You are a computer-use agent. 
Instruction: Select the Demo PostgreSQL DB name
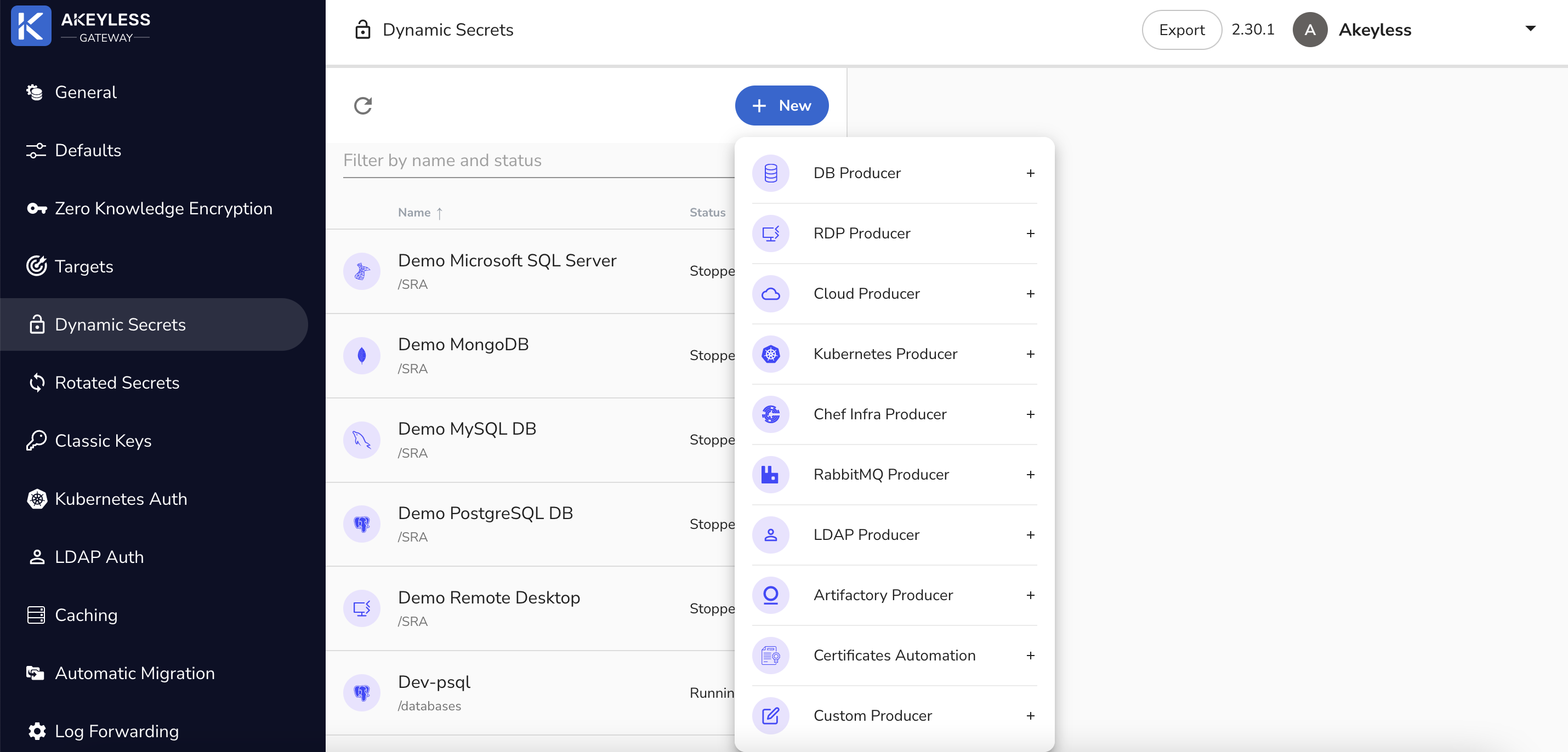[x=485, y=513]
